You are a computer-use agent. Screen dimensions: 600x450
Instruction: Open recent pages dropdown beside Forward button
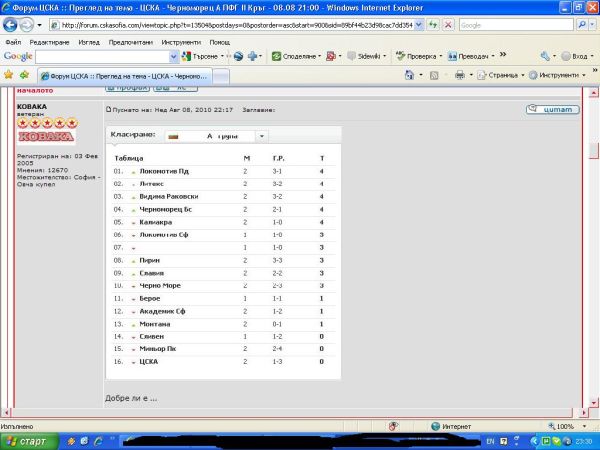click(39, 26)
